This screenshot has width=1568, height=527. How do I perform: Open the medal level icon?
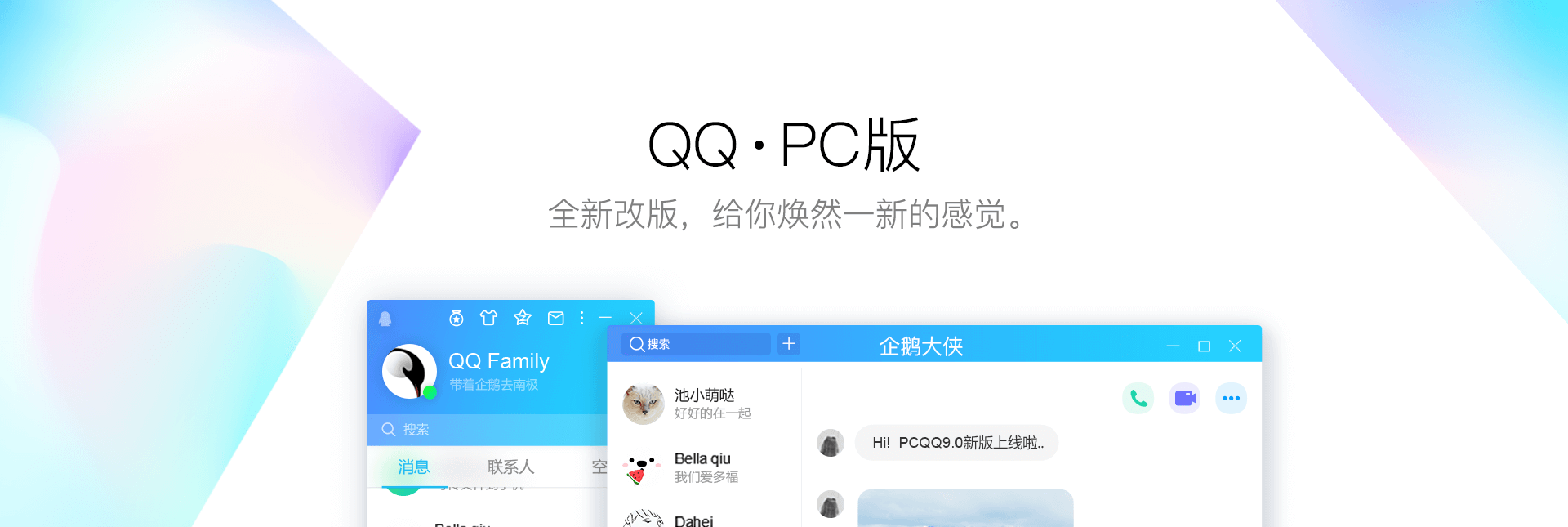457,318
